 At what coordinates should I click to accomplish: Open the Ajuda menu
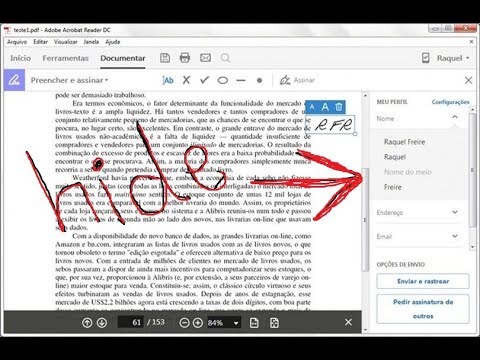(113, 42)
